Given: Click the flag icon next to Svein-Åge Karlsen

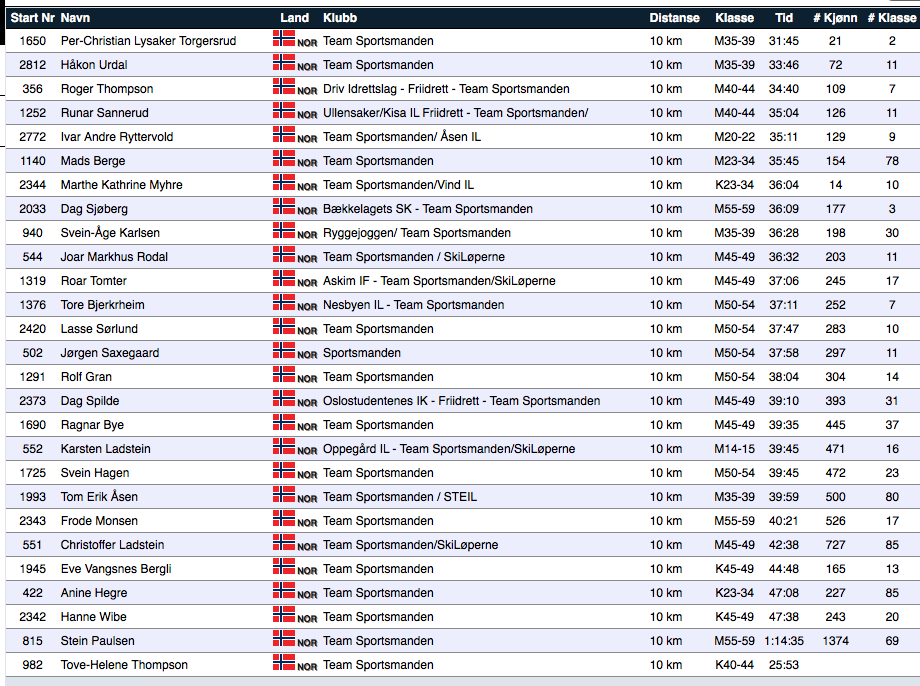Looking at the screenshot, I should (284, 231).
